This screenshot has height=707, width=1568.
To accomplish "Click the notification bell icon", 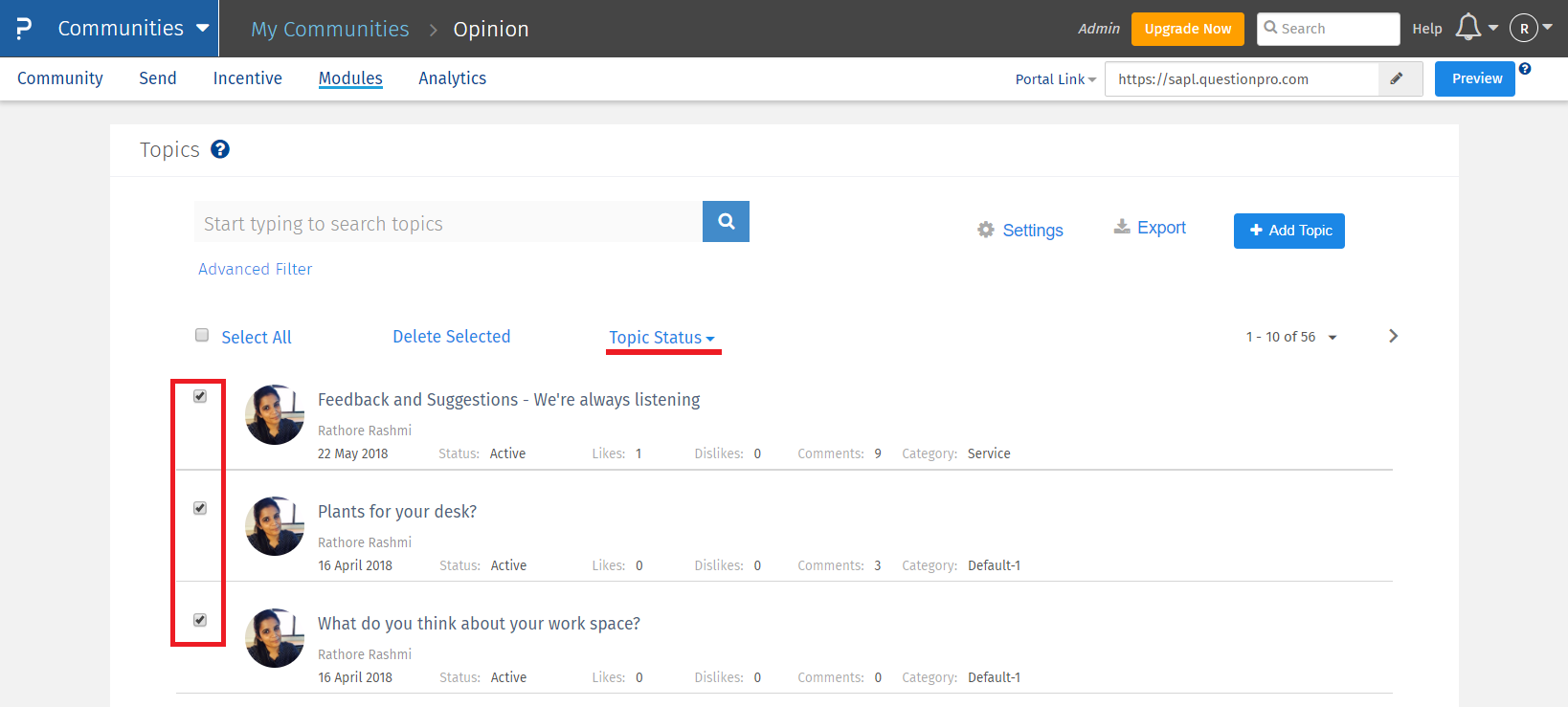I will 1467,28.
